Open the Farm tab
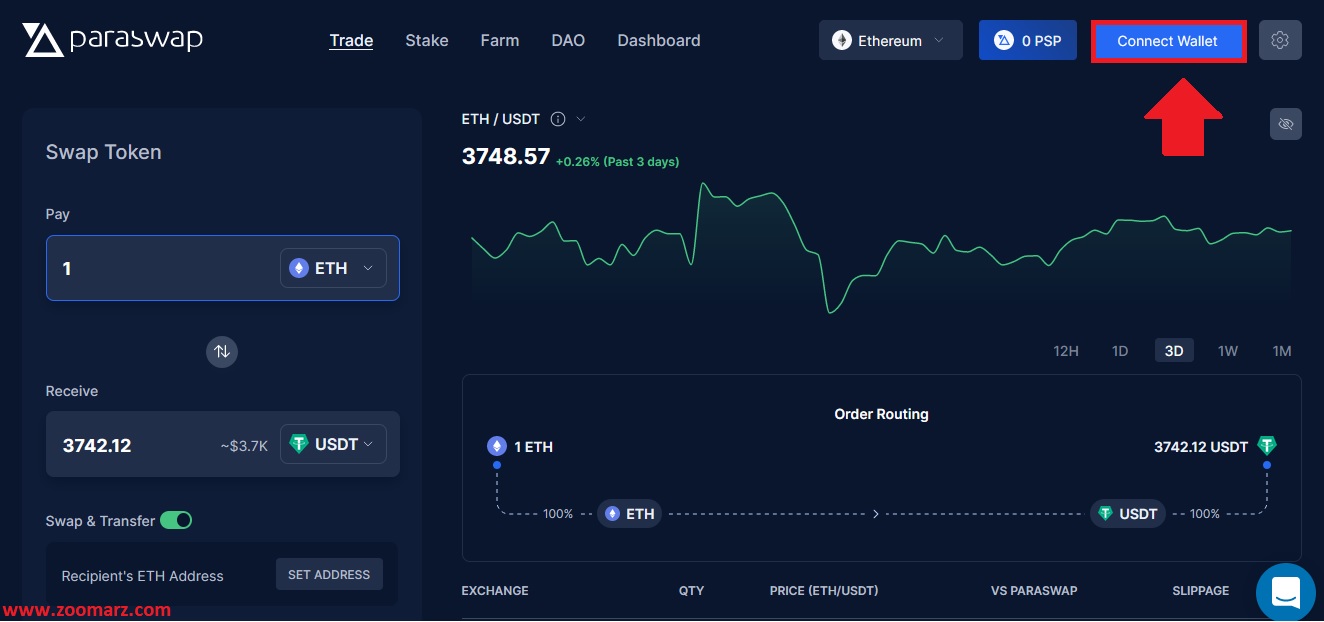This screenshot has height=622, width=1324. tap(500, 41)
